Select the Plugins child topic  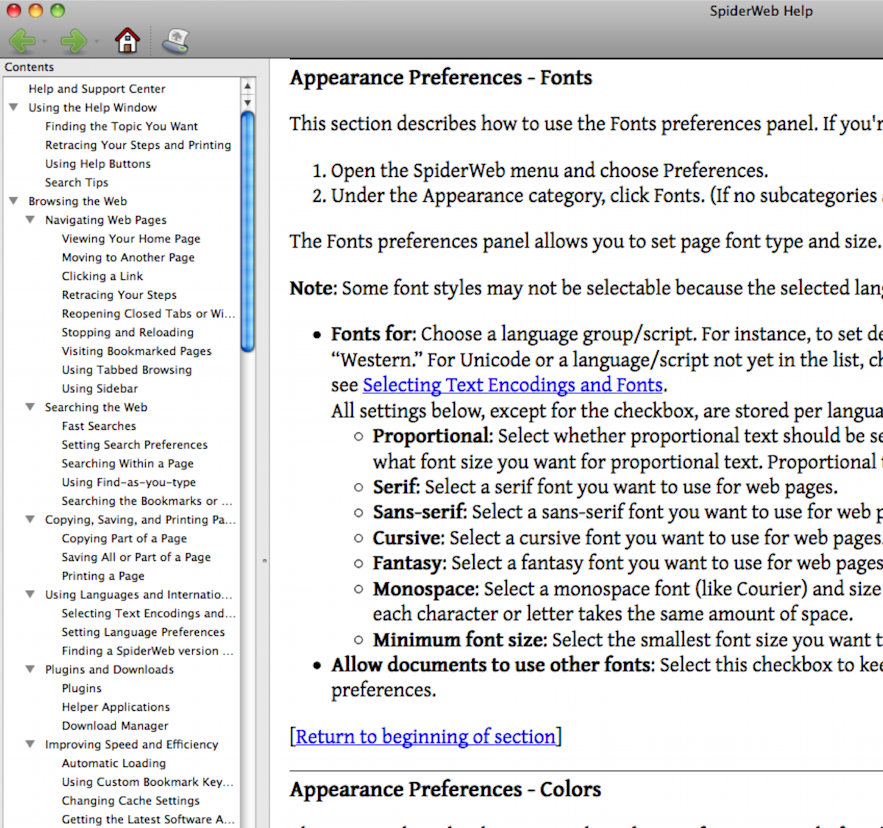(82, 688)
